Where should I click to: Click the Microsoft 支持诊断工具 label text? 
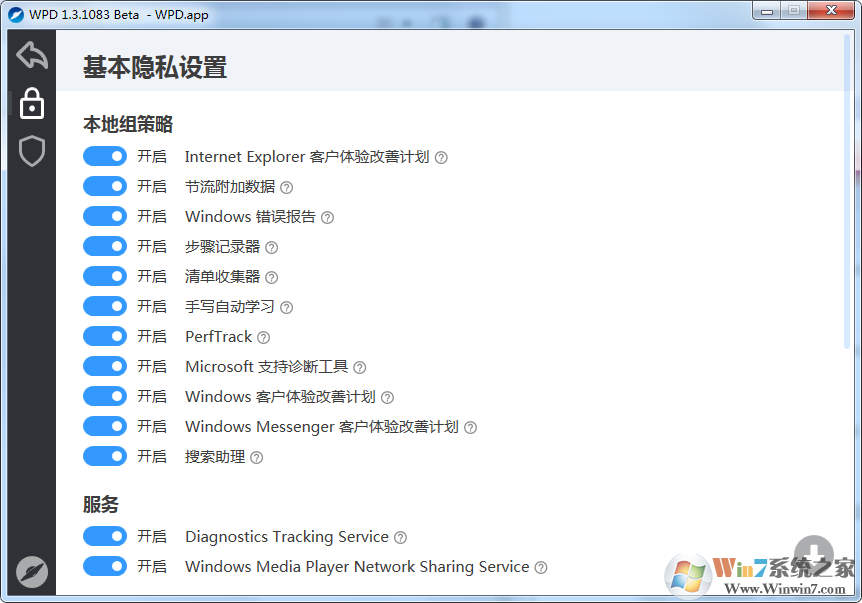[267, 366]
